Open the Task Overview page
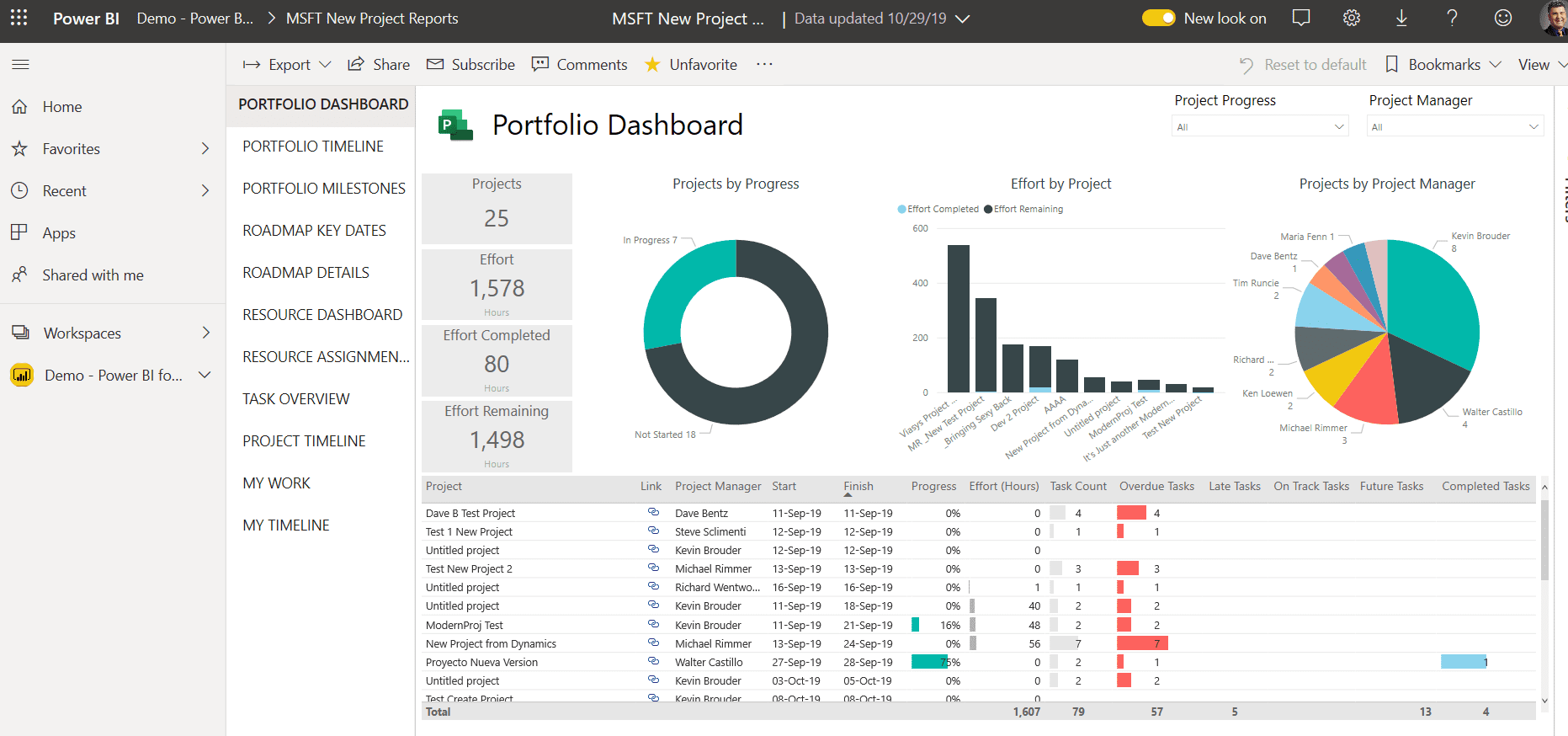This screenshot has height=736, width=1568. point(296,399)
